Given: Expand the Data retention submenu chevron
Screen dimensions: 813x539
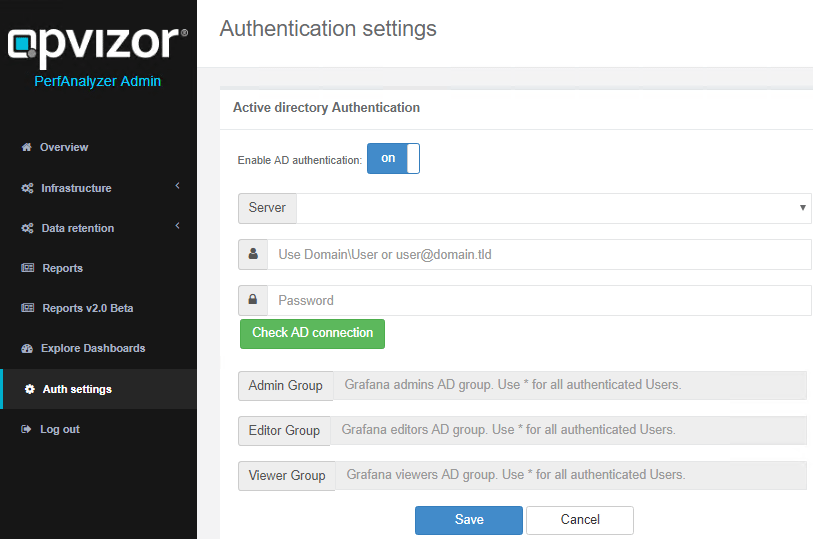Looking at the screenshot, I should click(x=177, y=226).
